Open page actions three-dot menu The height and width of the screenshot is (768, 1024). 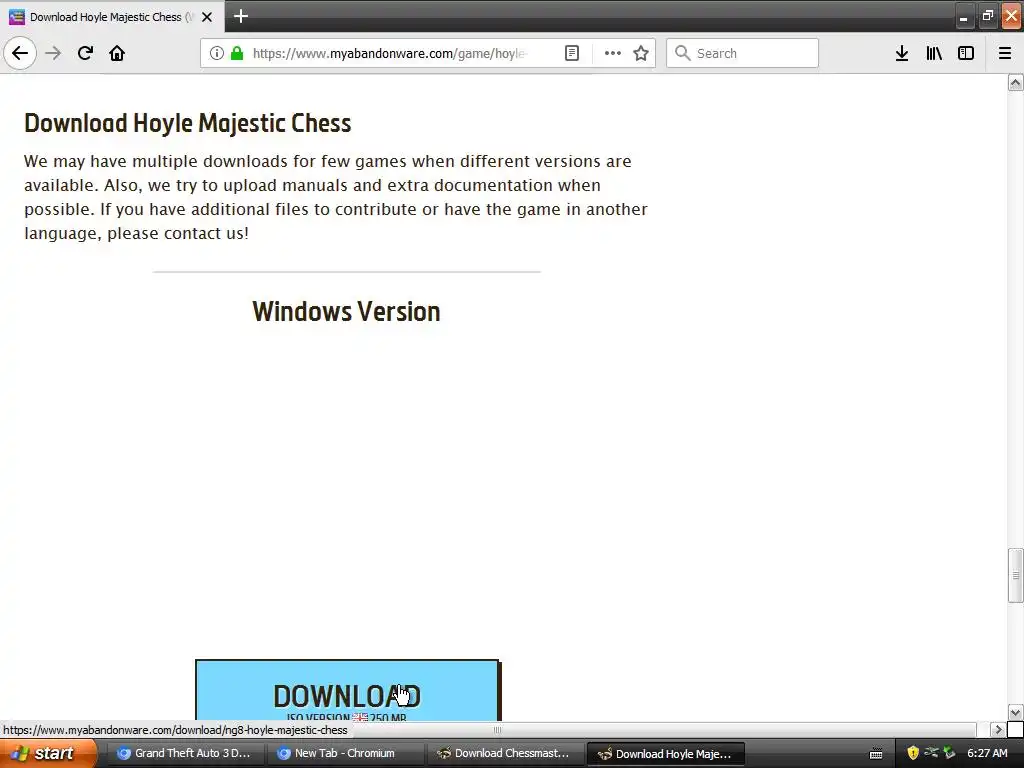tap(613, 53)
